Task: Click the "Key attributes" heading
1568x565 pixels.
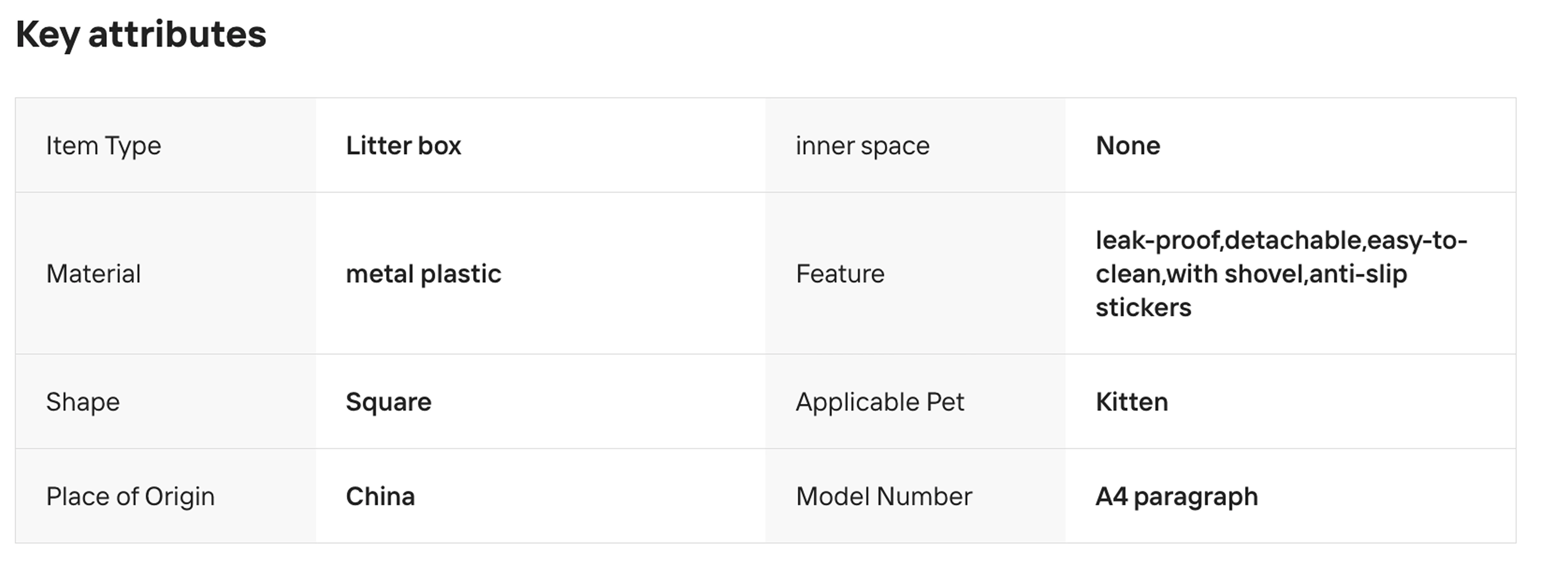Action: 140,34
